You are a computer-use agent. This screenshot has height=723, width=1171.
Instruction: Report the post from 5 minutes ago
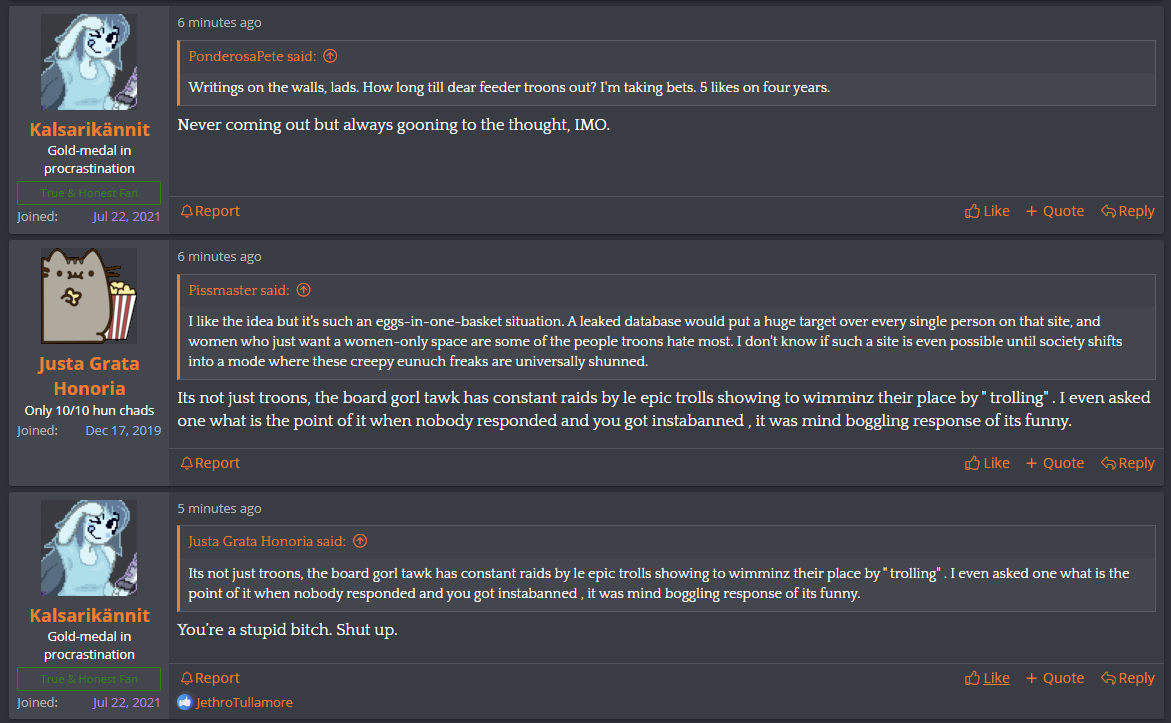pos(210,678)
